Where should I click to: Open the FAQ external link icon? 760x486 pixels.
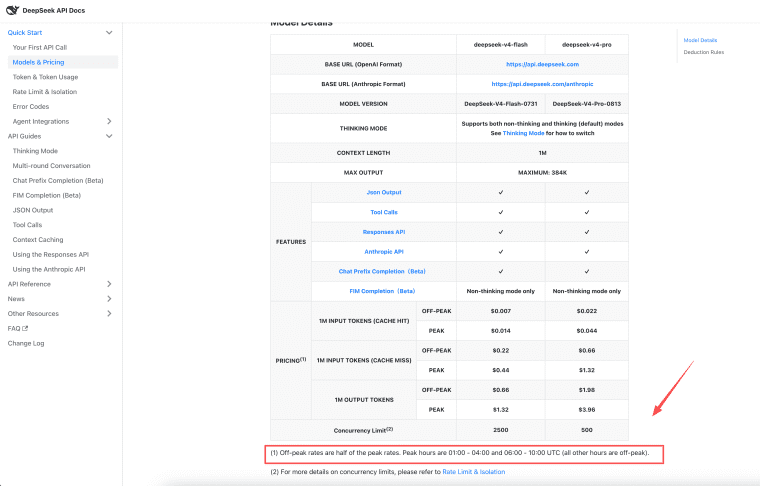[25, 328]
